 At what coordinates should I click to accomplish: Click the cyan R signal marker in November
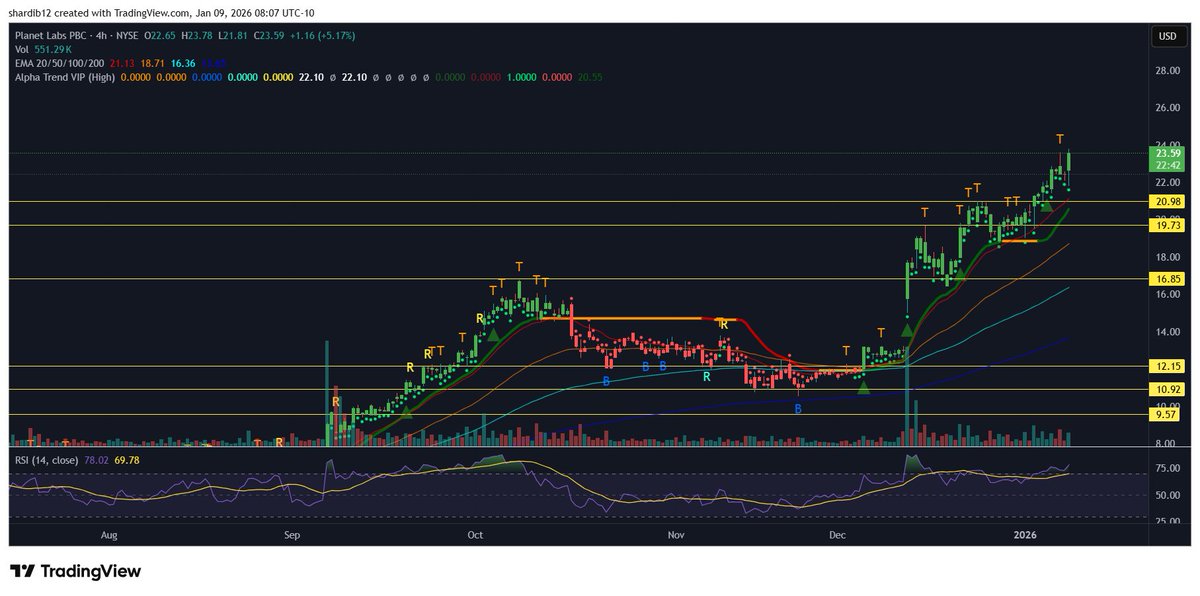tap(706, 377)
